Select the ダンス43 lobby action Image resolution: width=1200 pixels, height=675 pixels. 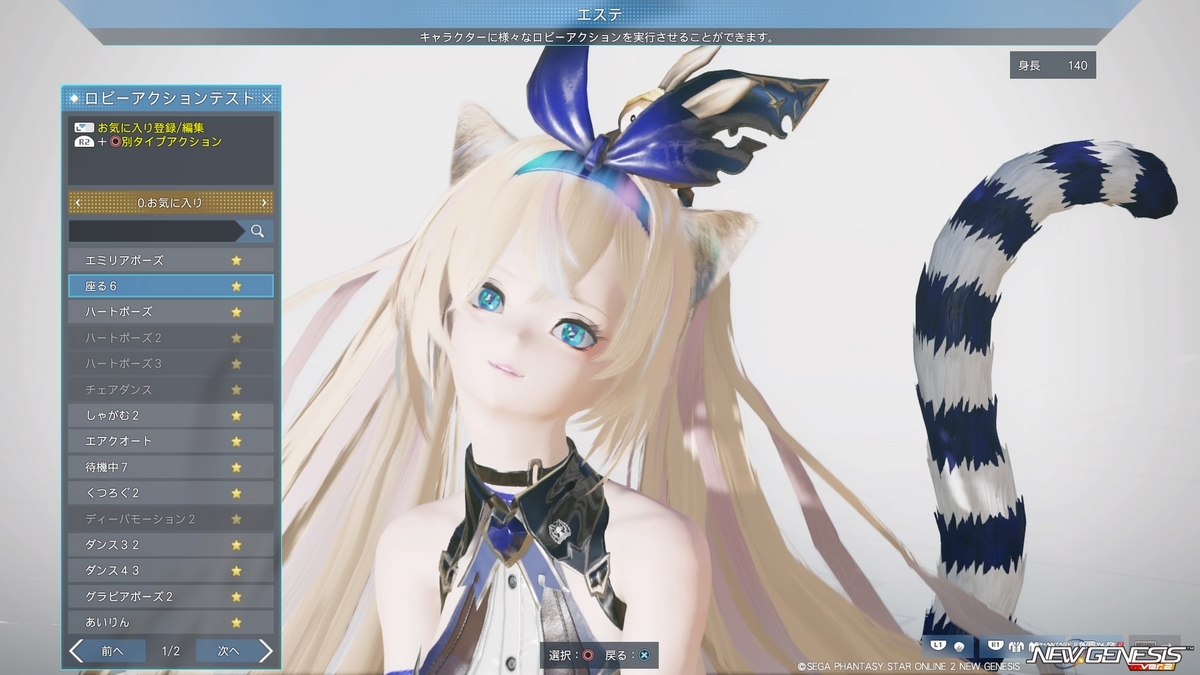171,571
